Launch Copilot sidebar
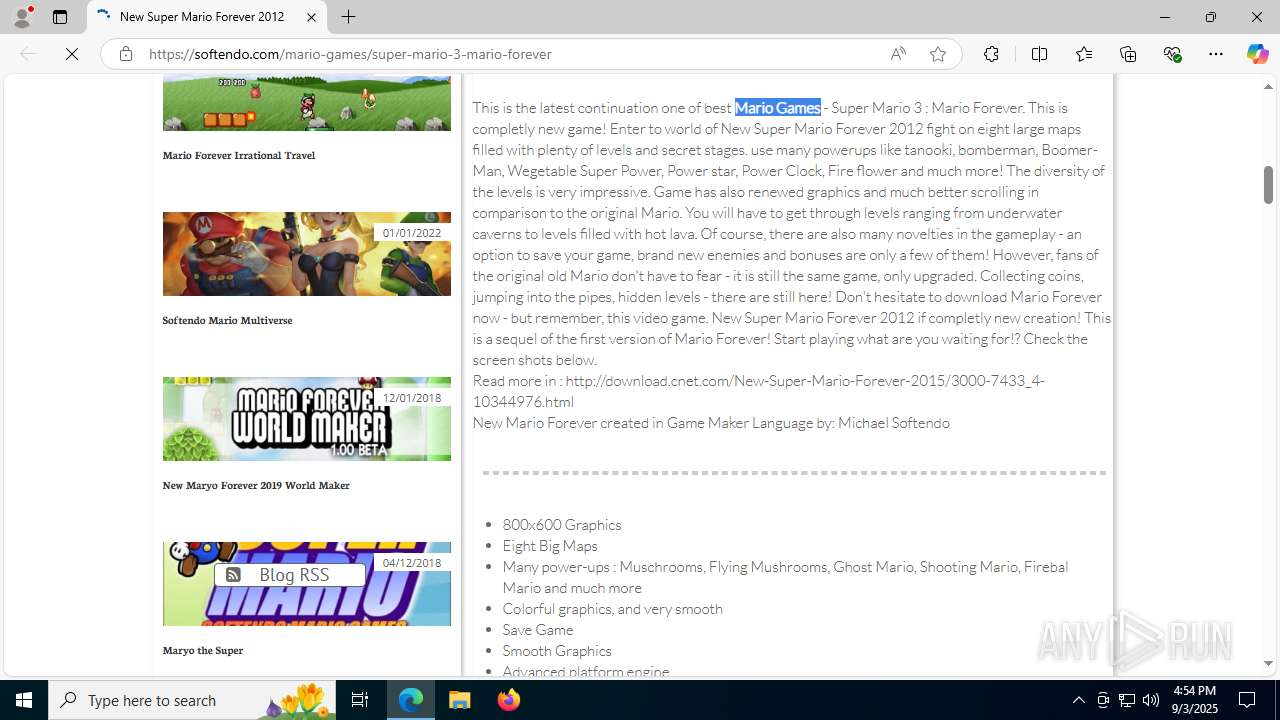Viewport: 1280px width, 720px height. (1257, 54)
